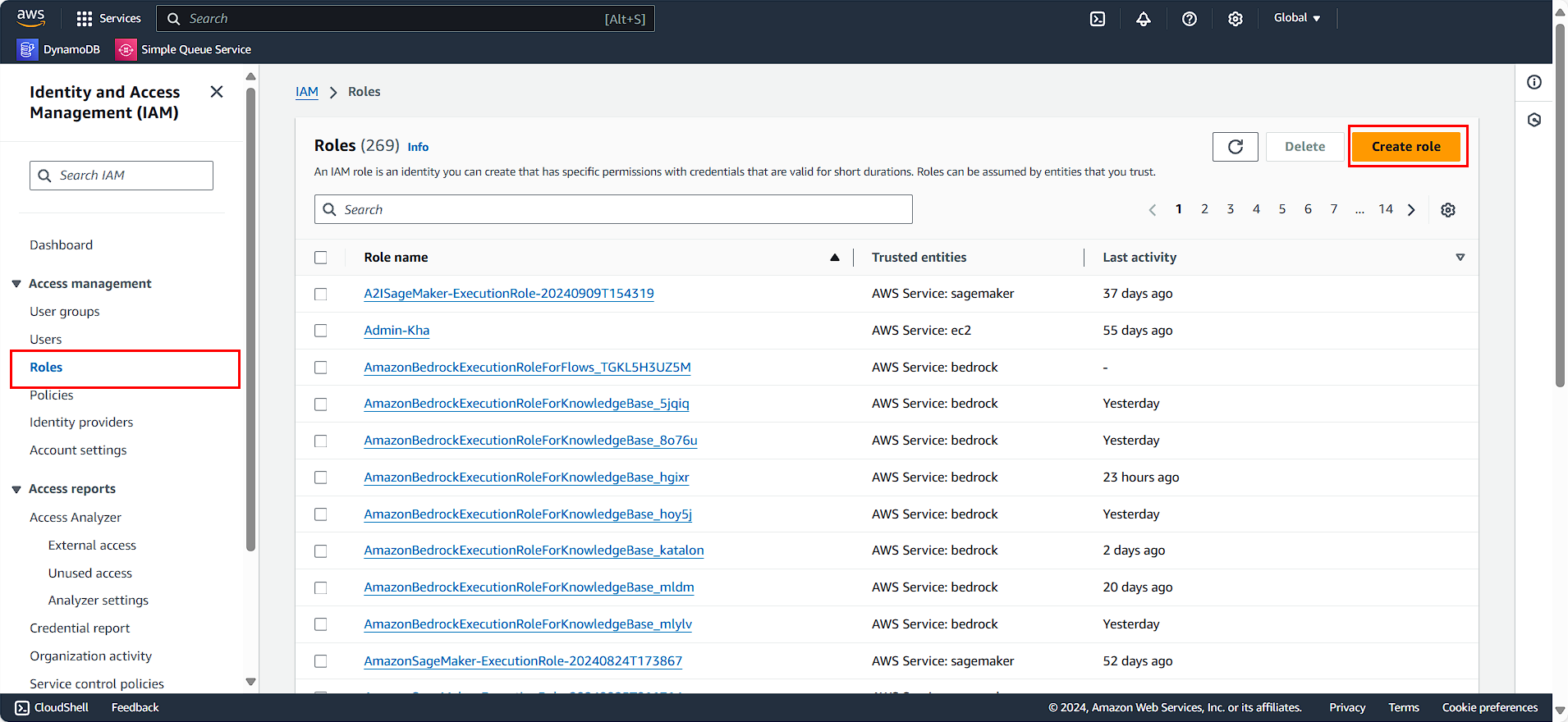Open CloudShell from the top bar icon
This screenshot has height=722, width=1568.
pyautogui.click(x=1098, y=19)
